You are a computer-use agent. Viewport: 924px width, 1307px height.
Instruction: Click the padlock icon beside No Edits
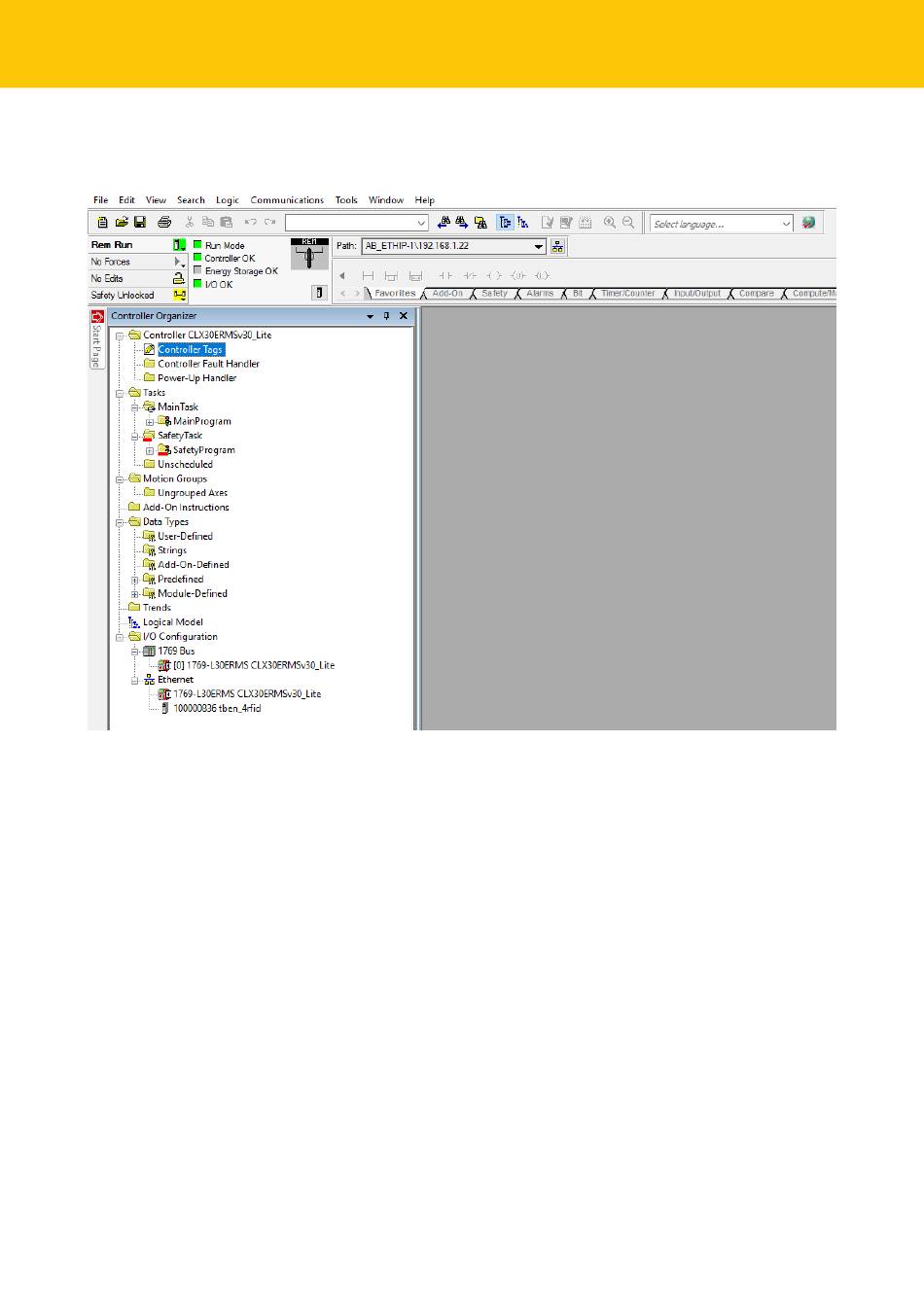pyautogui.click(x=179, y=278)
